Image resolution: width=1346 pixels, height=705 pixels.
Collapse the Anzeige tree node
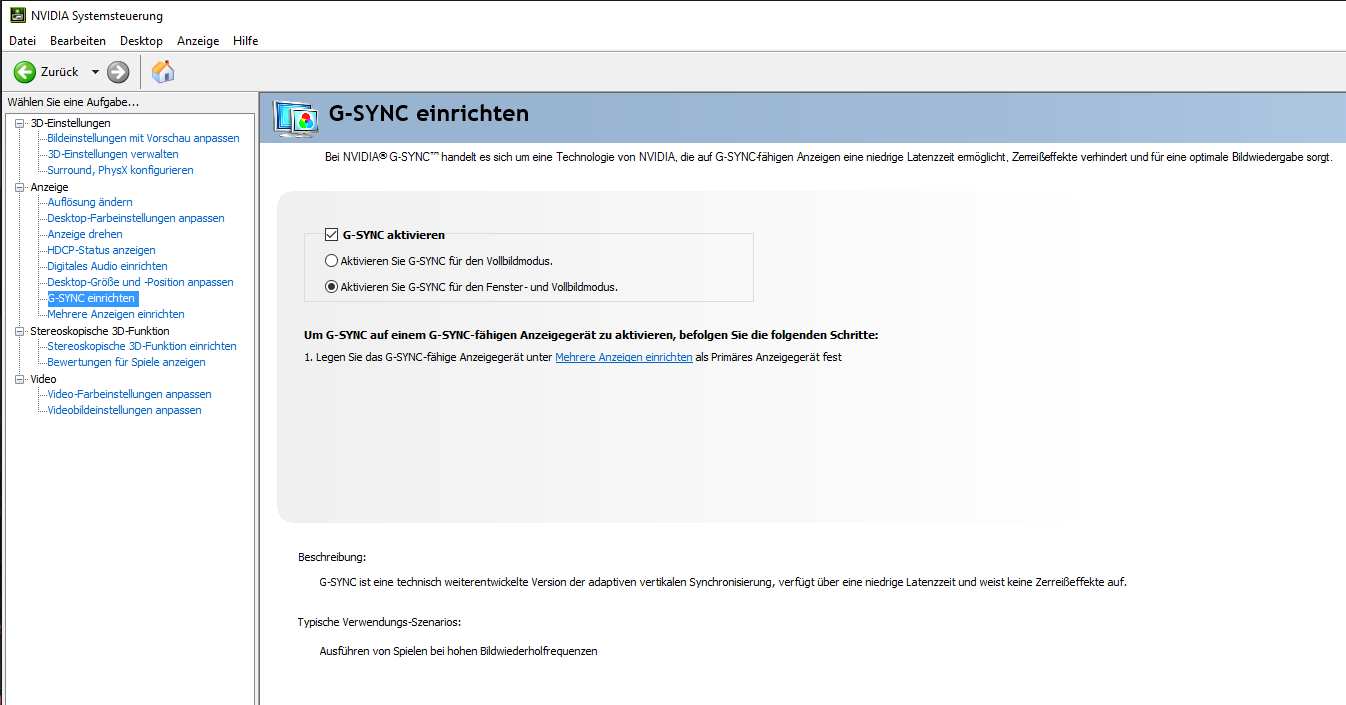(19, 187)
